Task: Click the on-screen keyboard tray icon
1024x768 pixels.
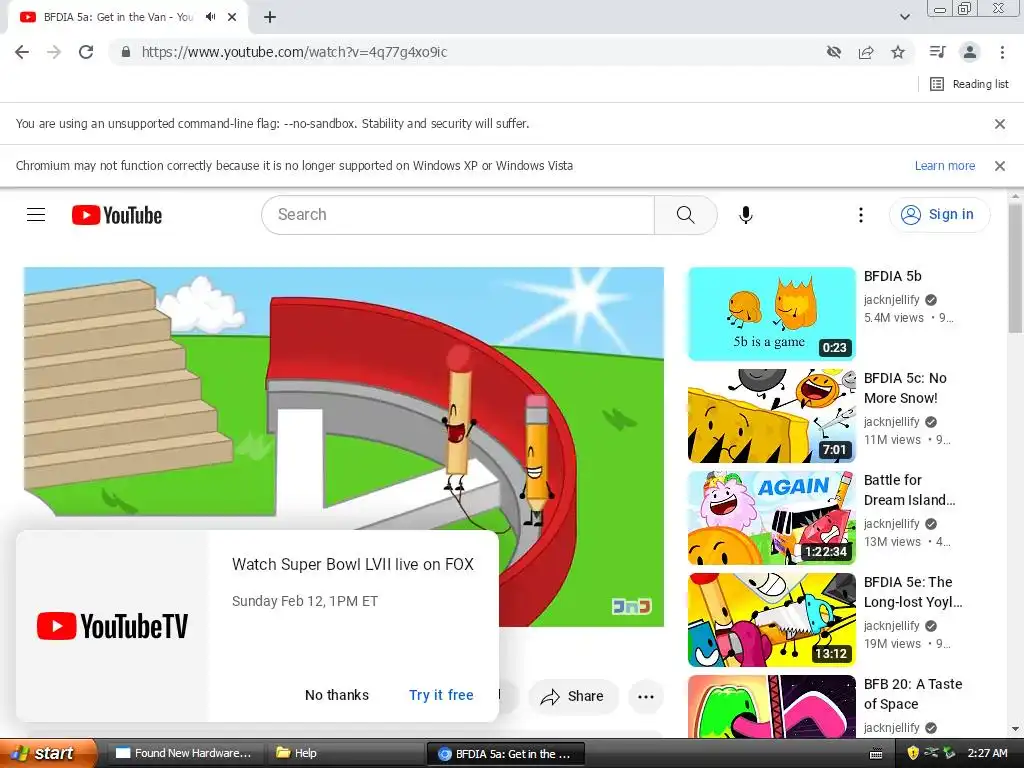Action: (876, 754)
